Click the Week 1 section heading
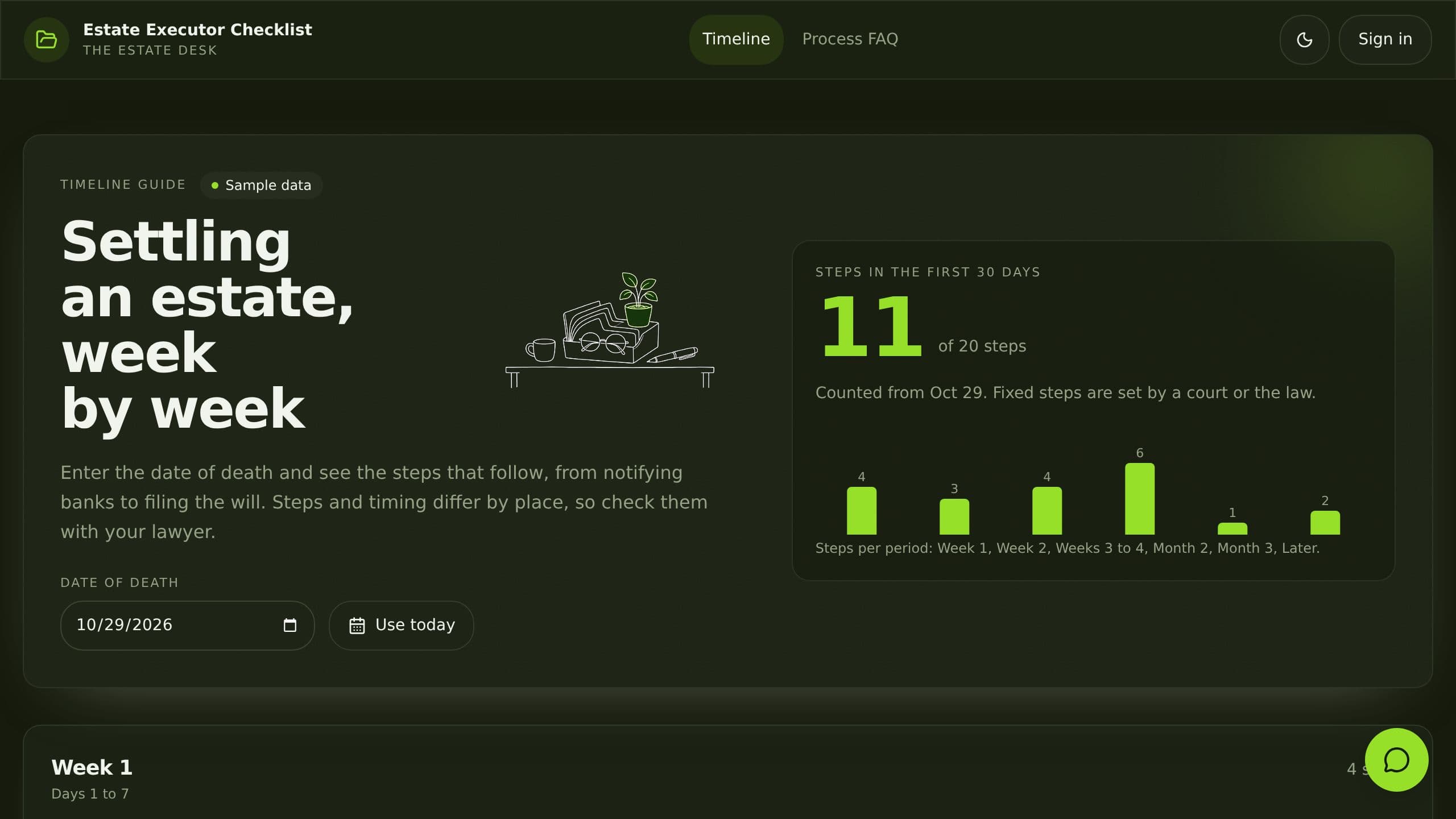Image resolution: width=1456 pixels, height=819 pixels. pyautogui.click(x=92, y=767)
